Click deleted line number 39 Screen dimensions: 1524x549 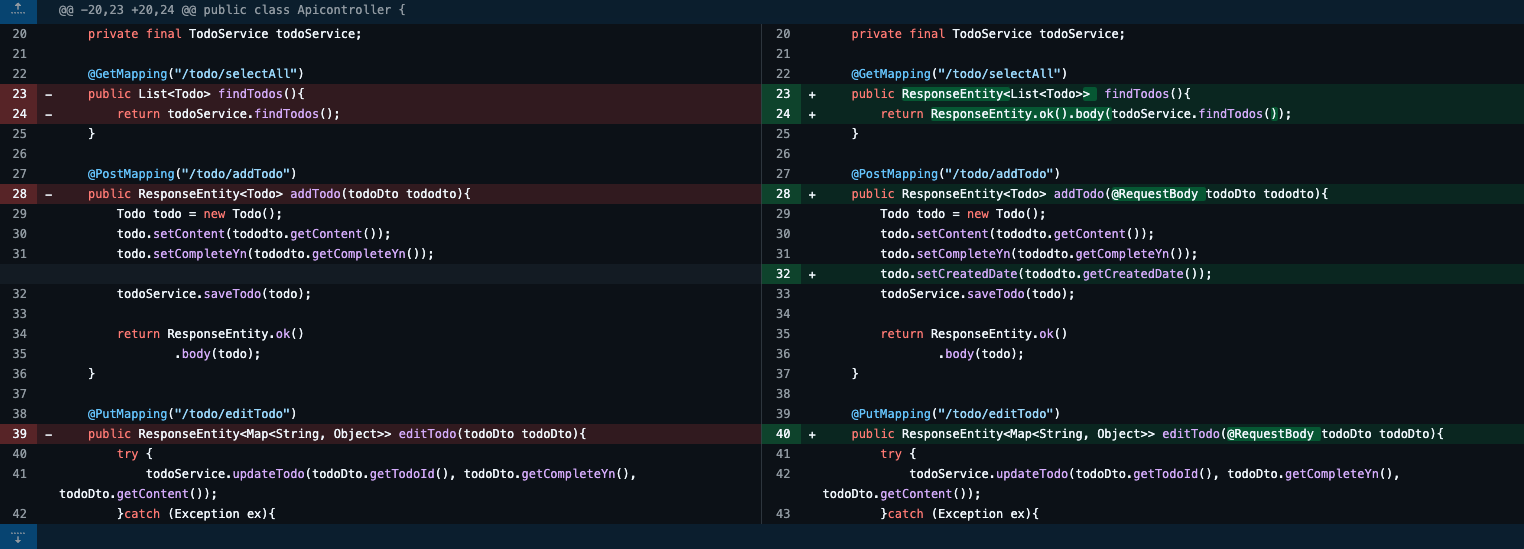(19, 434)
